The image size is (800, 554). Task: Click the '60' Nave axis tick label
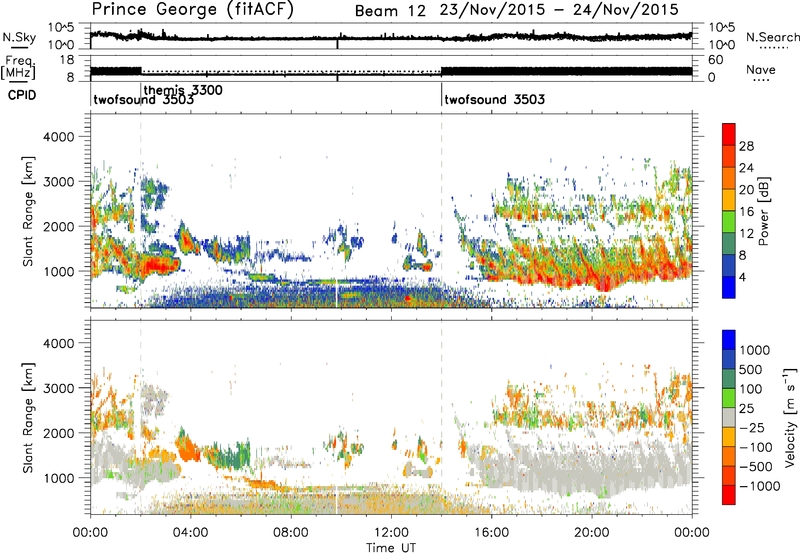(x=716, y=60)
